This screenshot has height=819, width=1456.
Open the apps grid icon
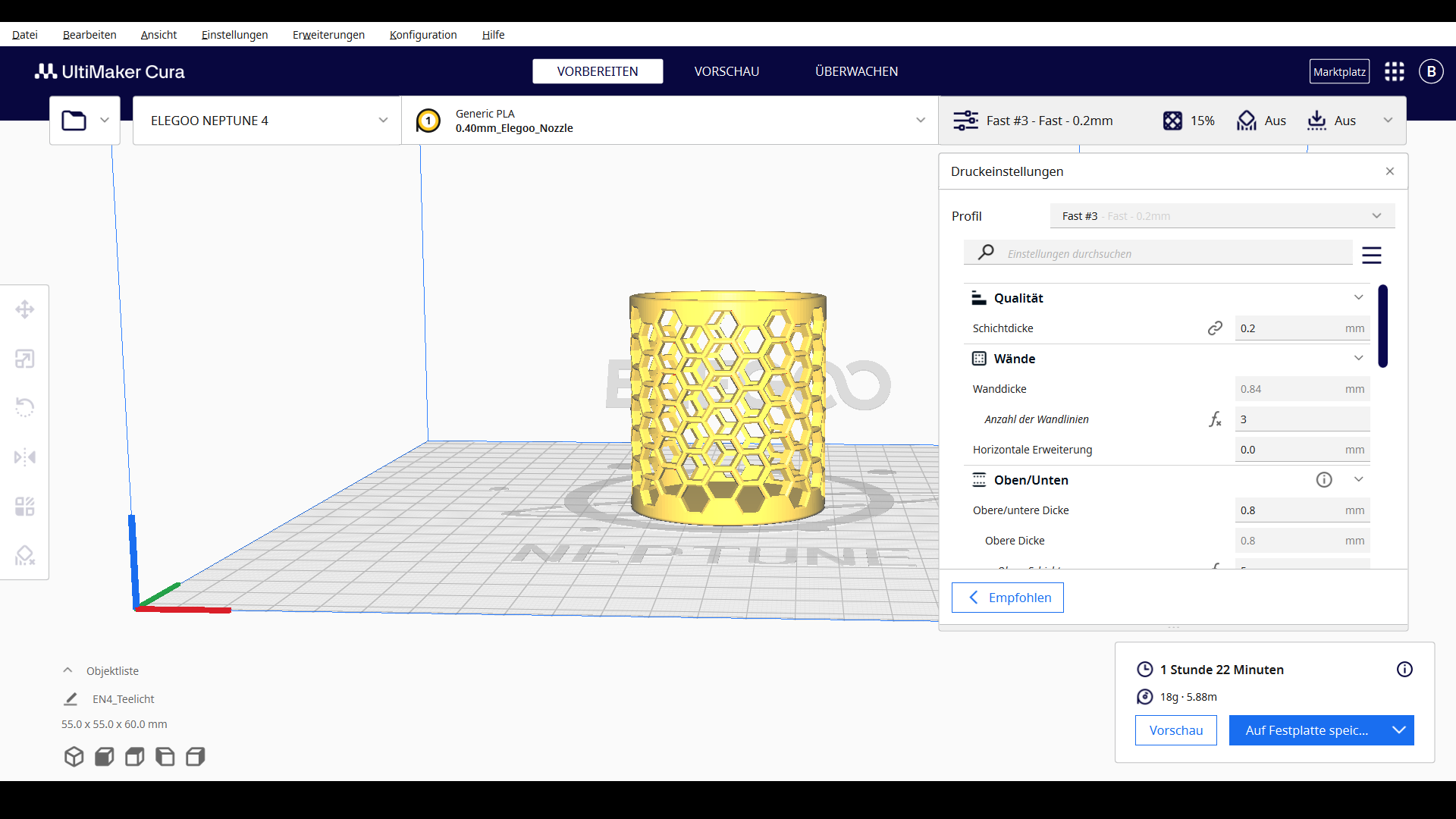tap(1394, 71)
